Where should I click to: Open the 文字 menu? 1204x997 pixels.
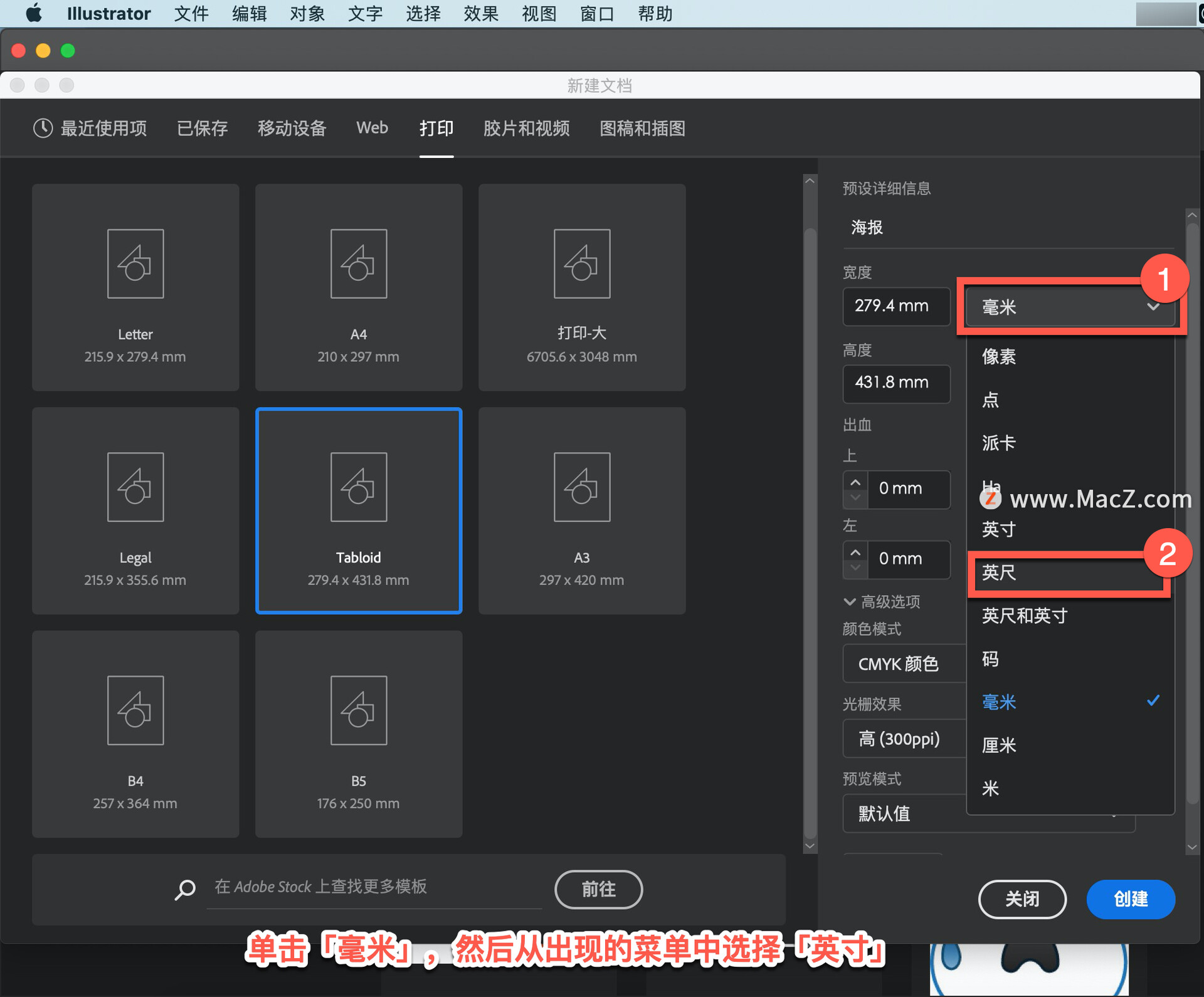pos(365,13)
